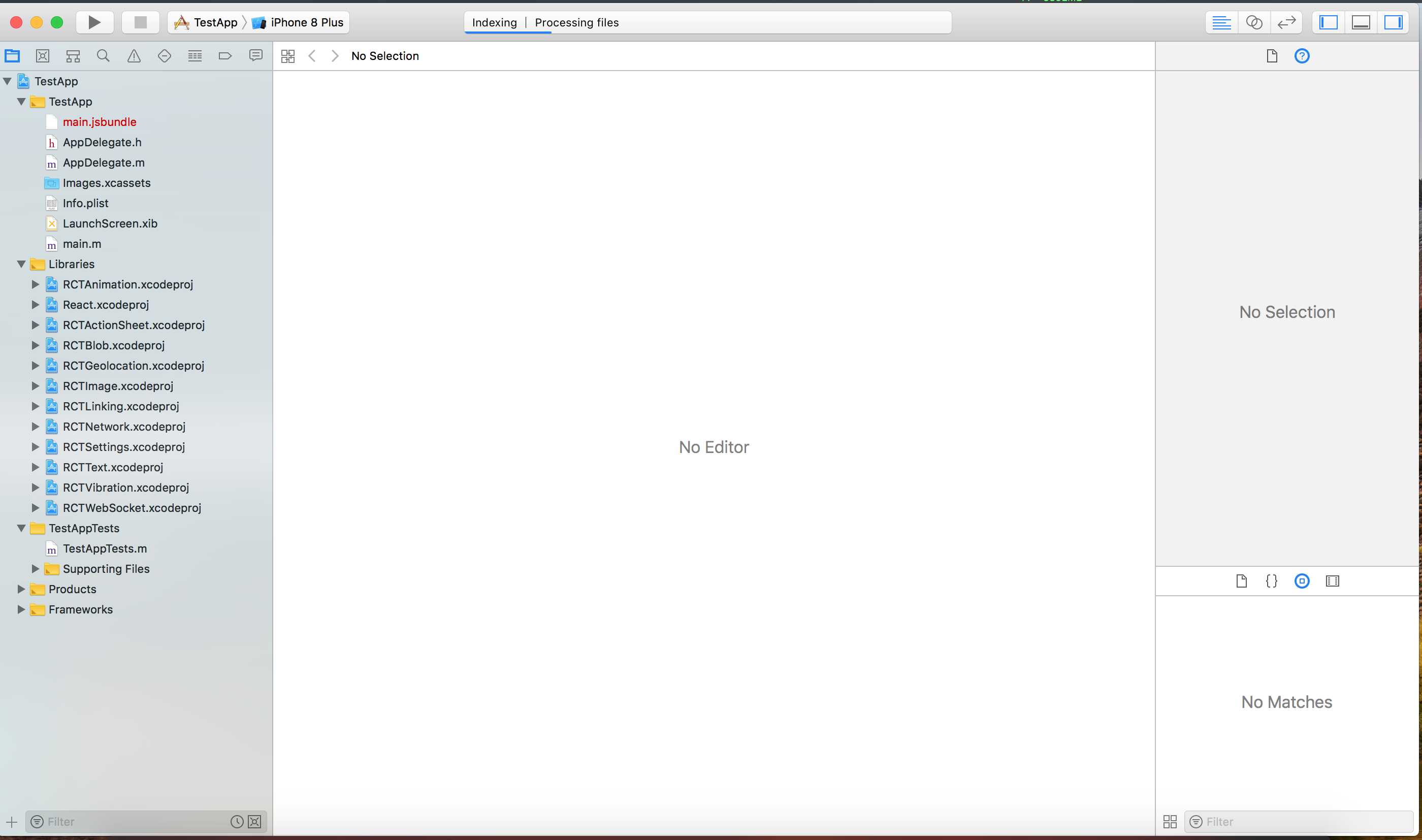The width and height of the screenshot is (1422, 840).
Task: Open main.m file
Action: pyautogui.click(x=82, y=244)
